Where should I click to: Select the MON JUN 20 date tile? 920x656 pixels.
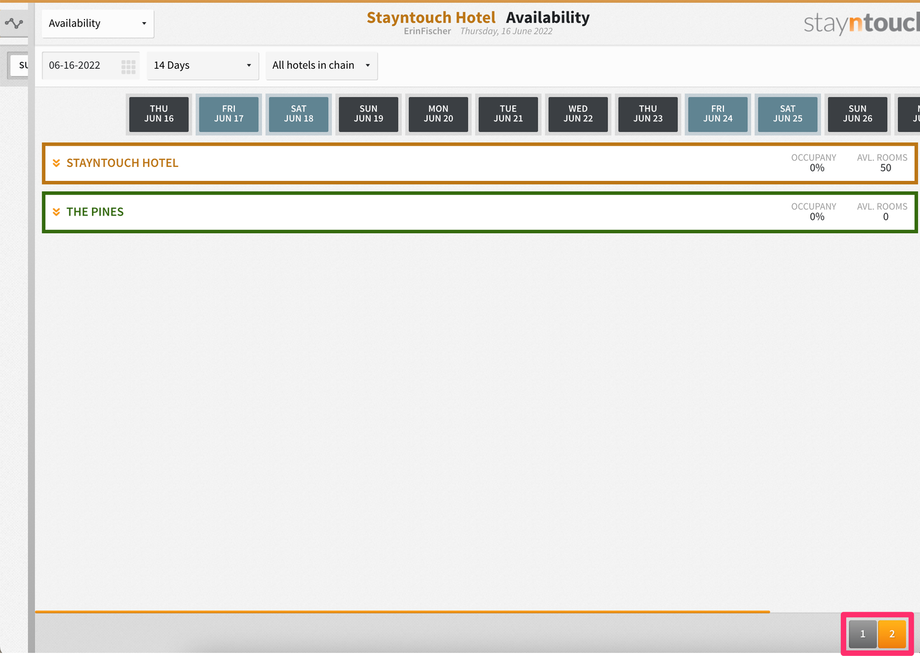click(x=438, y=114)
